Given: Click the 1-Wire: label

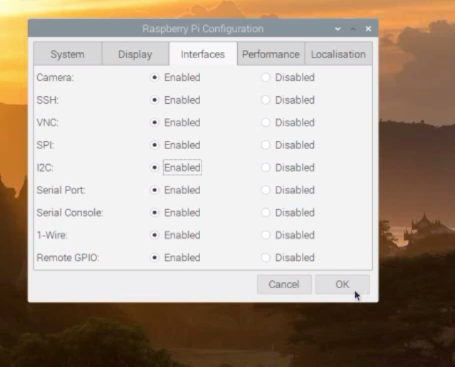Looking at the screenshot, I should (x=52, y=235).
